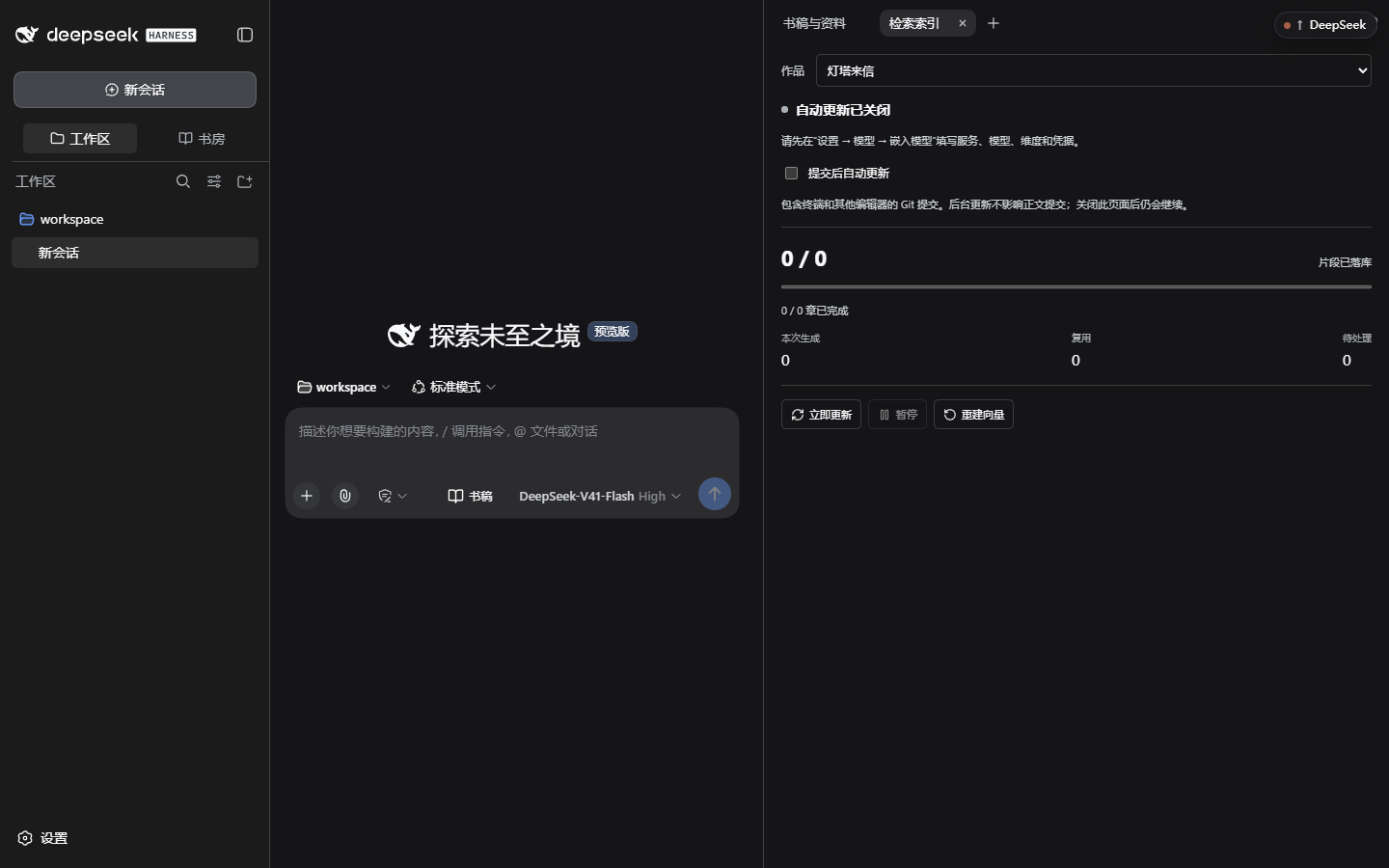Click the 预览版 badge

pos(613,332)
